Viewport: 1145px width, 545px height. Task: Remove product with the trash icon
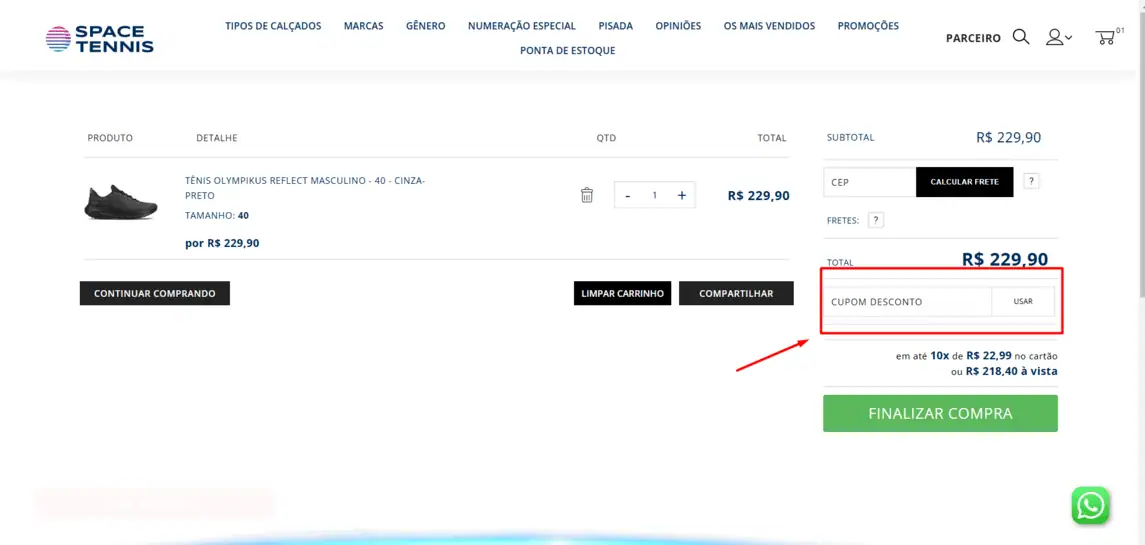586,195
